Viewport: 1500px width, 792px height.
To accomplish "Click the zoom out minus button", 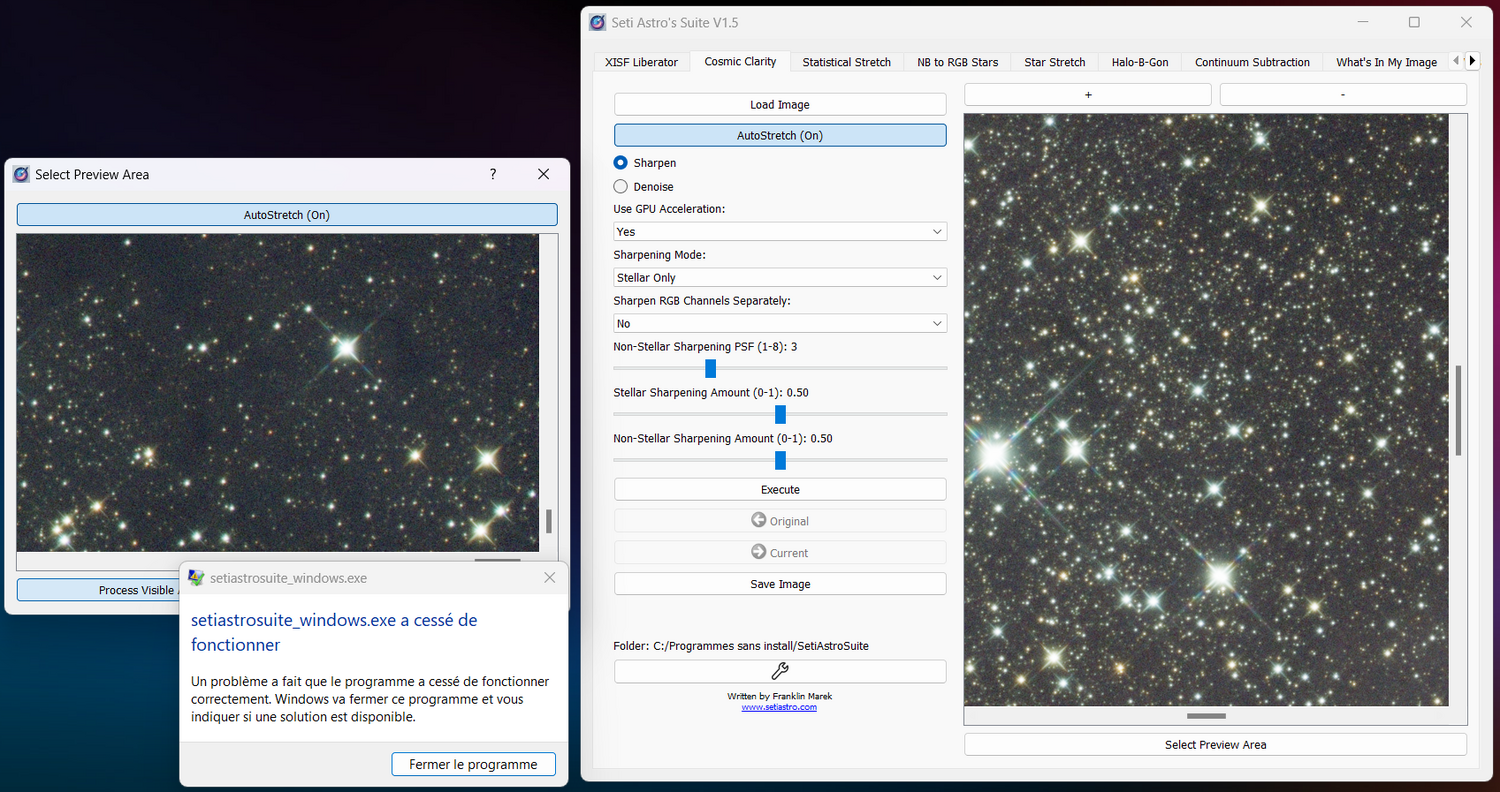I will pos(1342,94).
